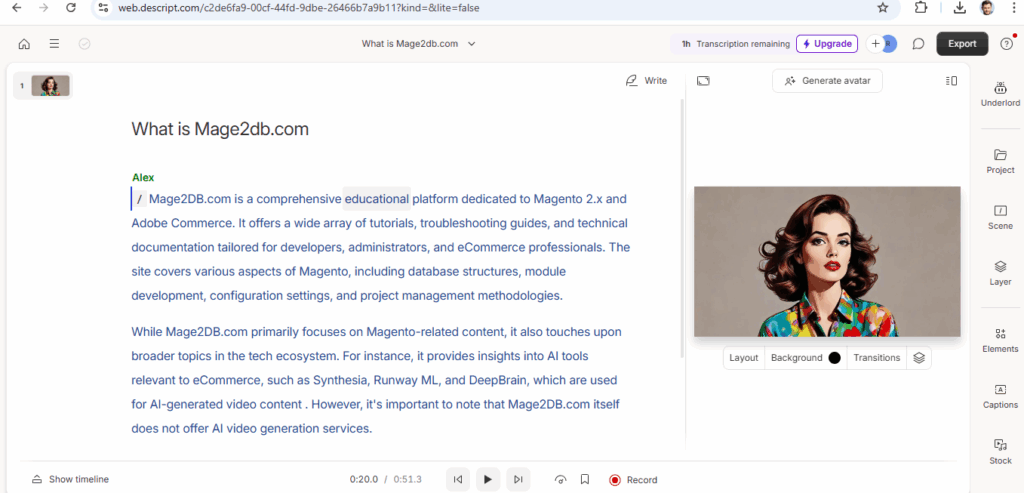Click the Upgrade button
1024x493 pixels.
pos(827,44)
